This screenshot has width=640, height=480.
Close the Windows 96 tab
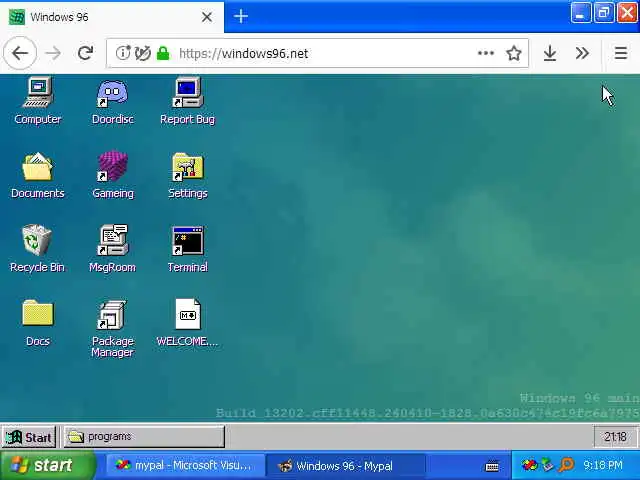207,17
